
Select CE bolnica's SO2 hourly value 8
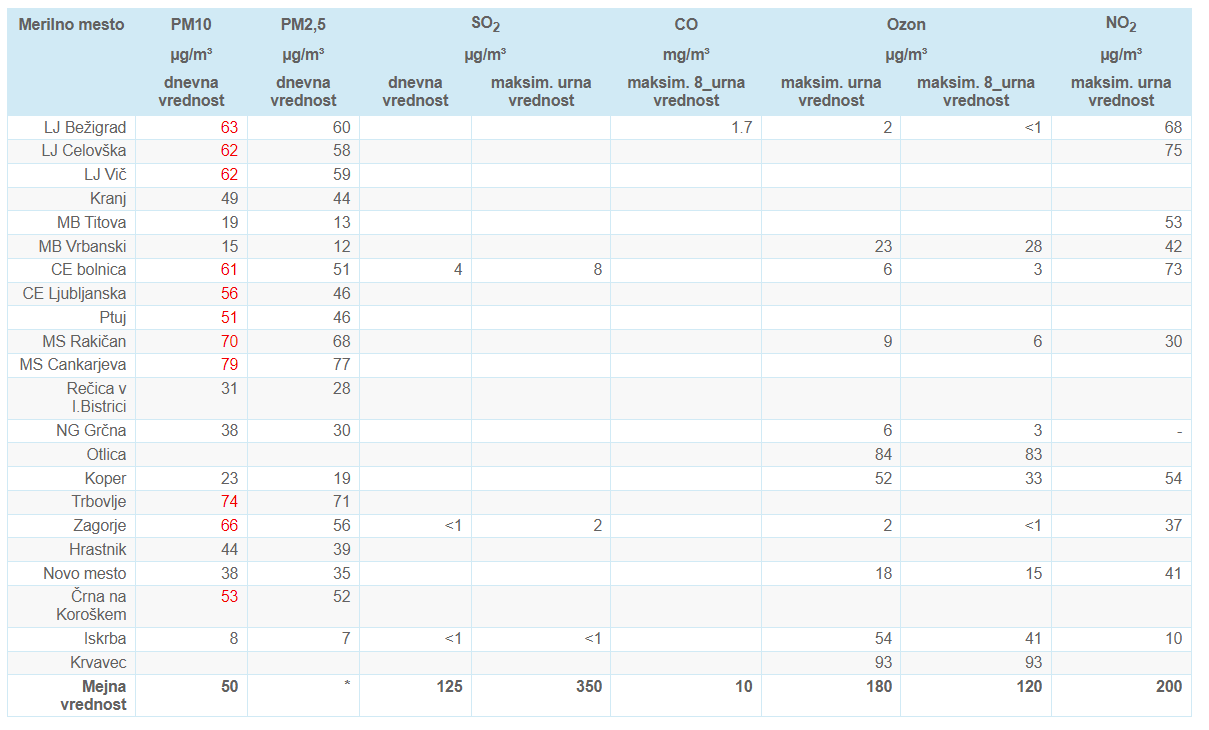pyautogui.click(x=597, y=269)
